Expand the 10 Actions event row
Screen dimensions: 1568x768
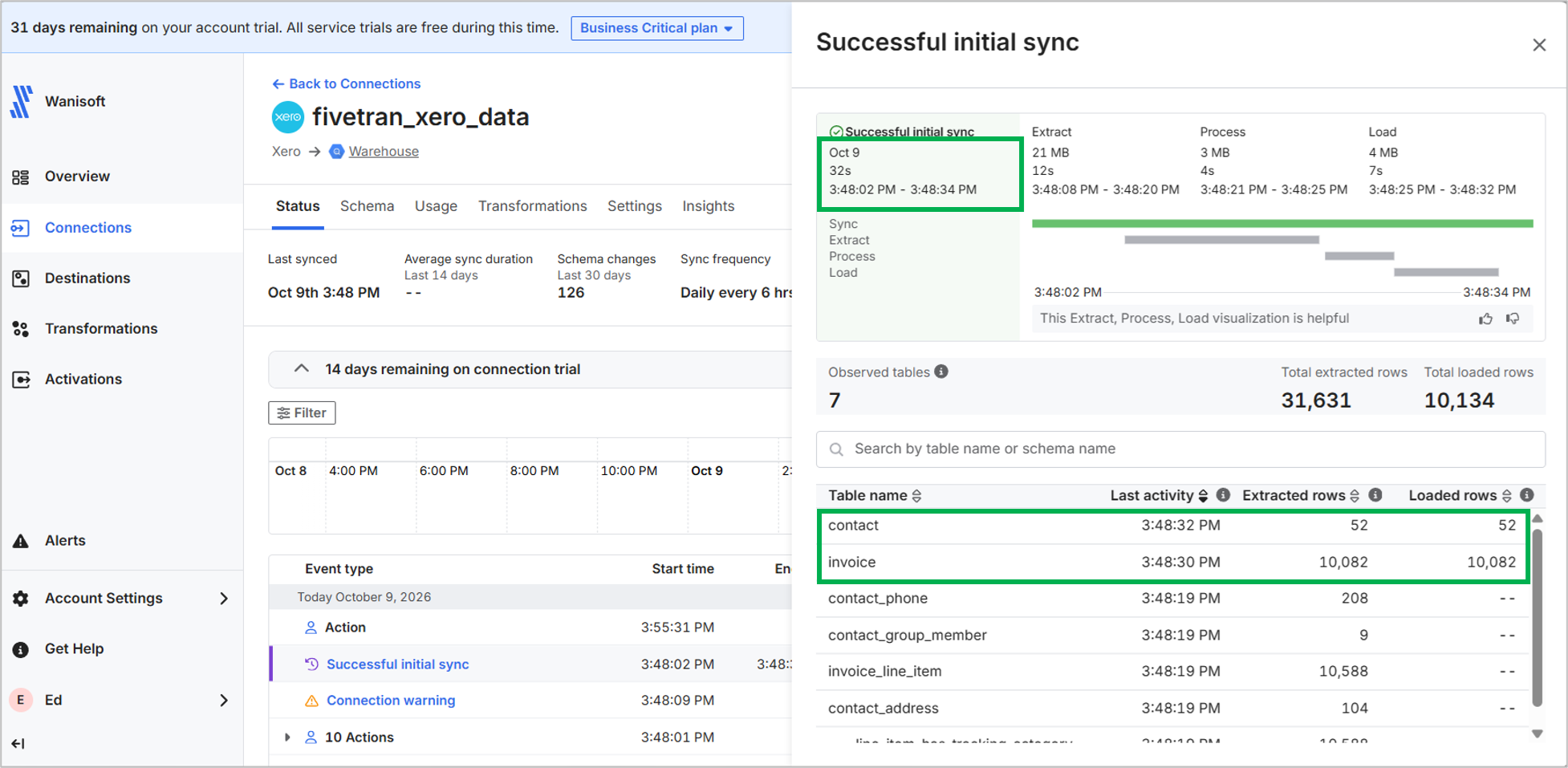tap(287, 738)
